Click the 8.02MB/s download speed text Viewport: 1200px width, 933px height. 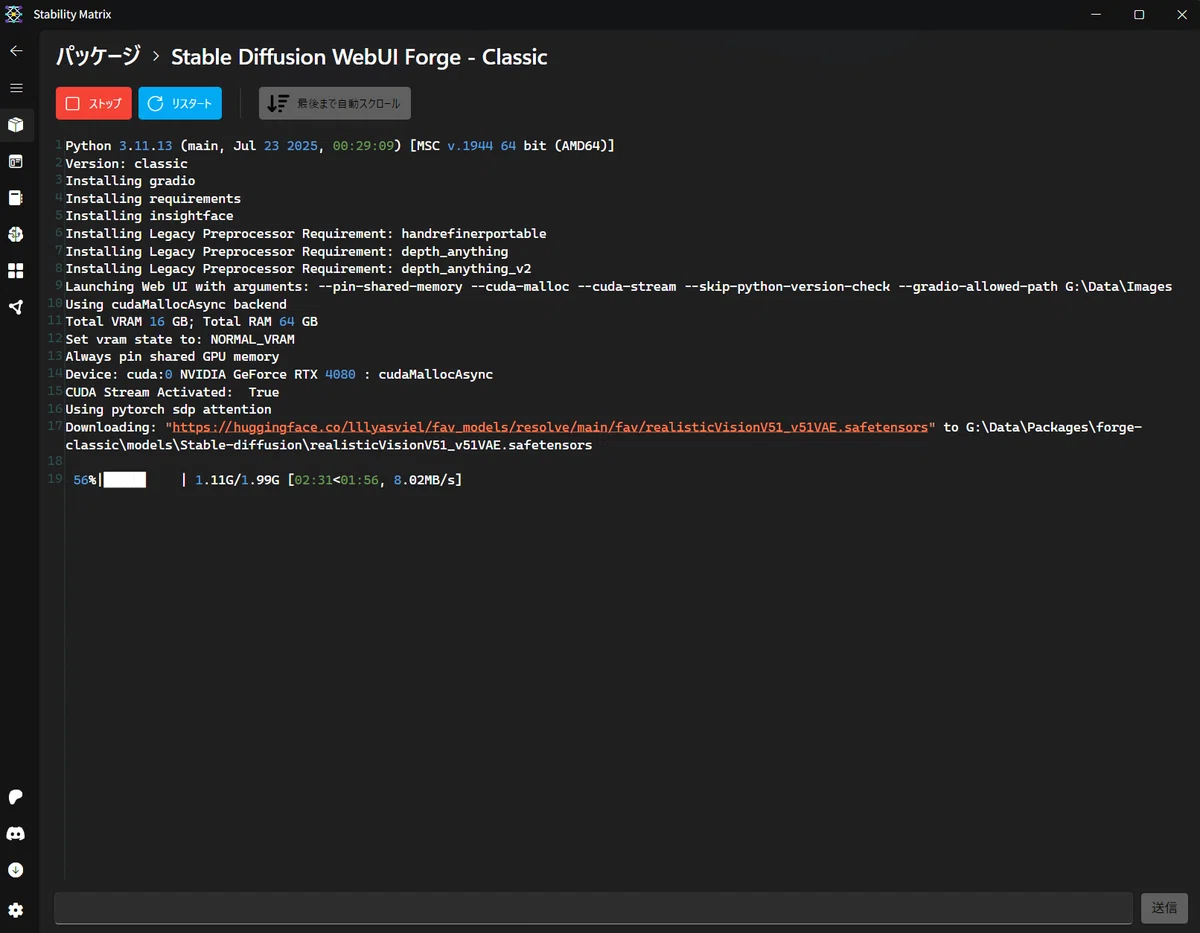[x=424, y=480]
